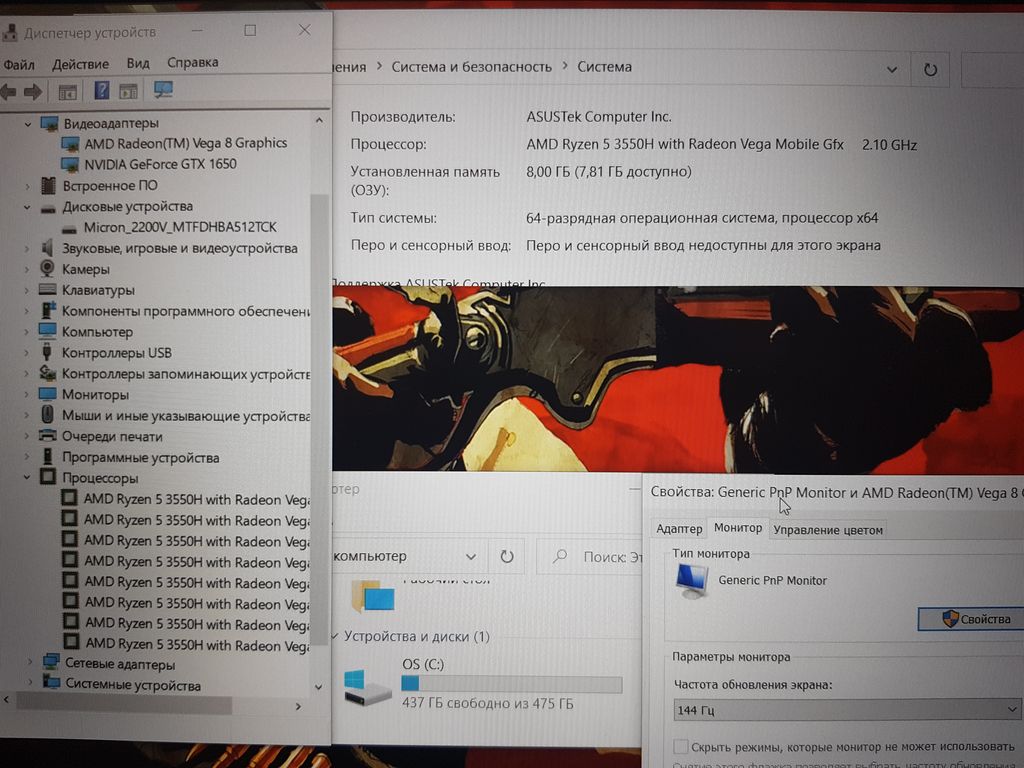Click the OS (C:) drive icon

coord(368,686)
